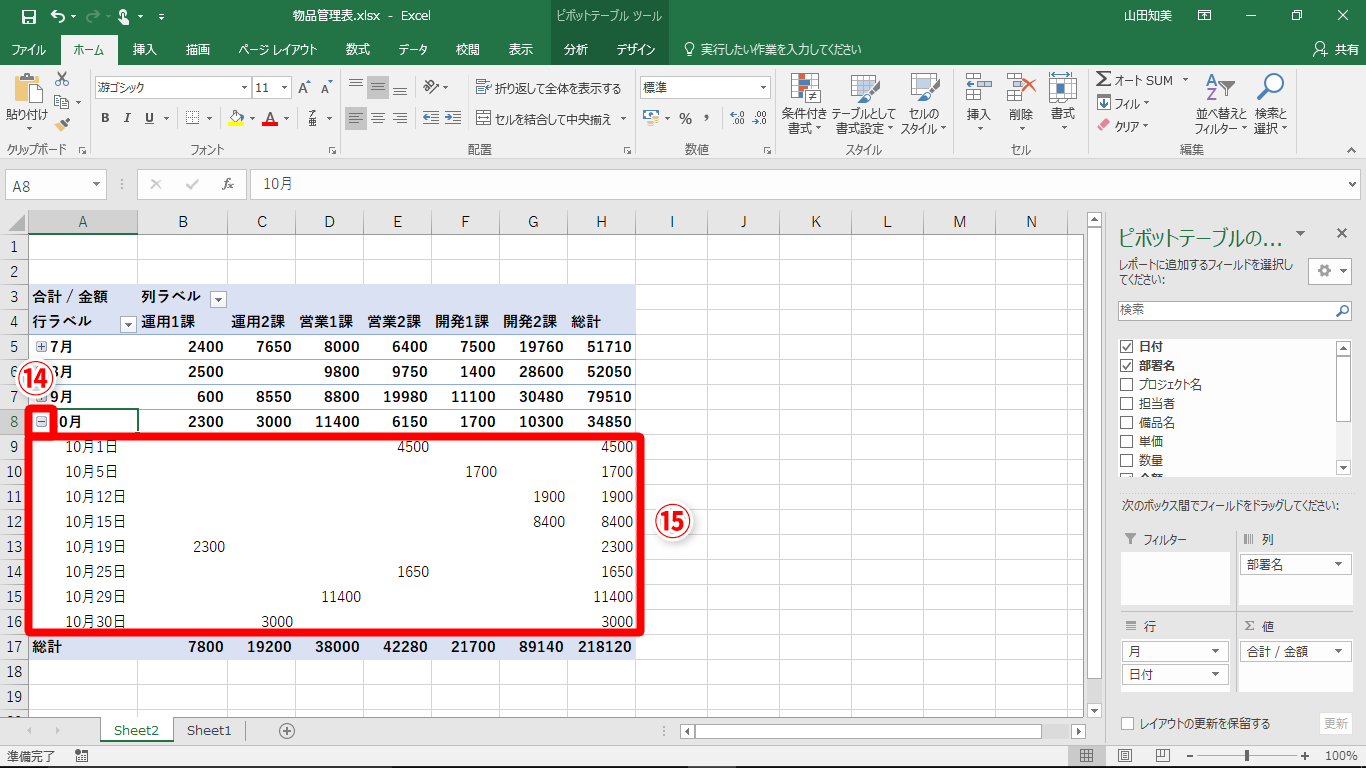Open the 部署名 field dropdown in 列 area
This screenshot has width=1366, height=768.
pos(1340,565)
